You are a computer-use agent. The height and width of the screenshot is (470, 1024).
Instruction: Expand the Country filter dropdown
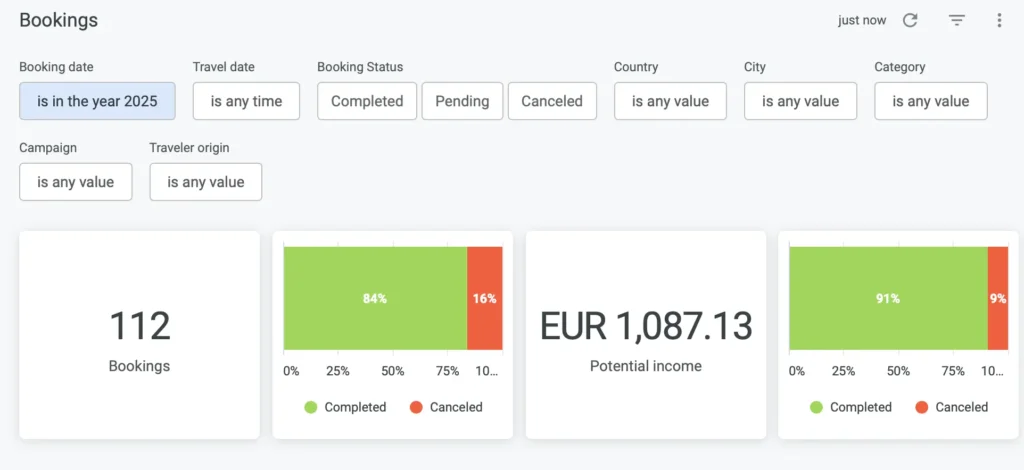(670, 101)
